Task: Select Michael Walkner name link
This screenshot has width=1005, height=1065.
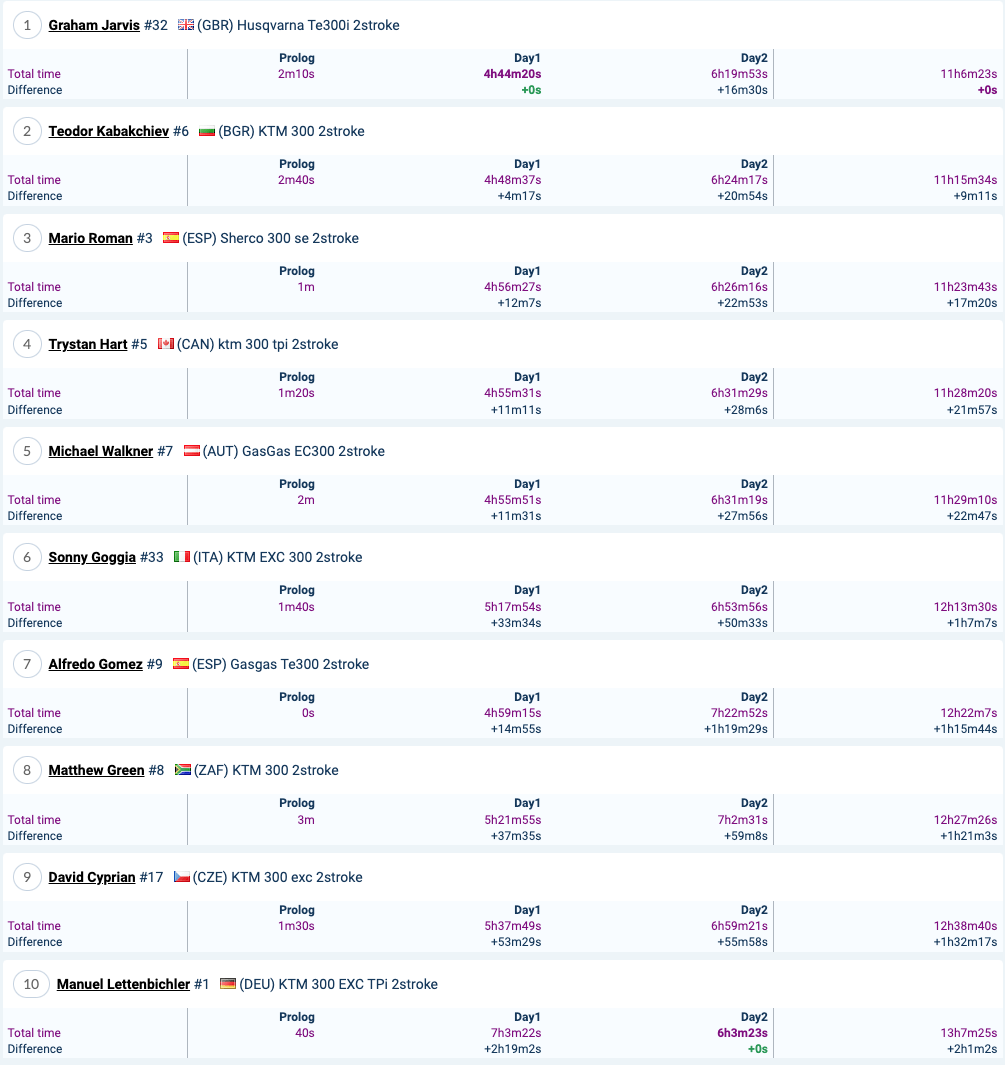Action: coord(100,451)
